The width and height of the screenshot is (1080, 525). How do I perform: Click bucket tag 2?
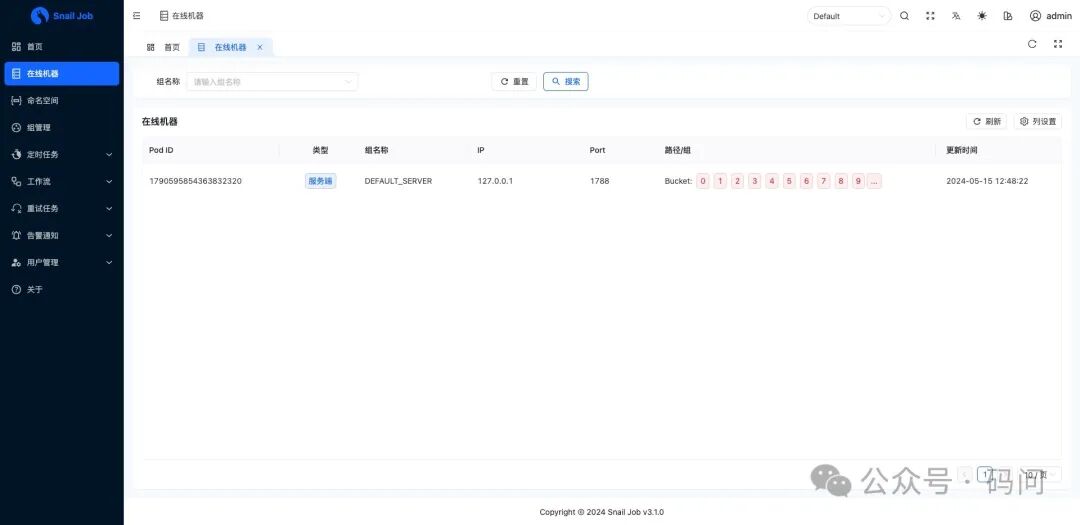point(737,181)
